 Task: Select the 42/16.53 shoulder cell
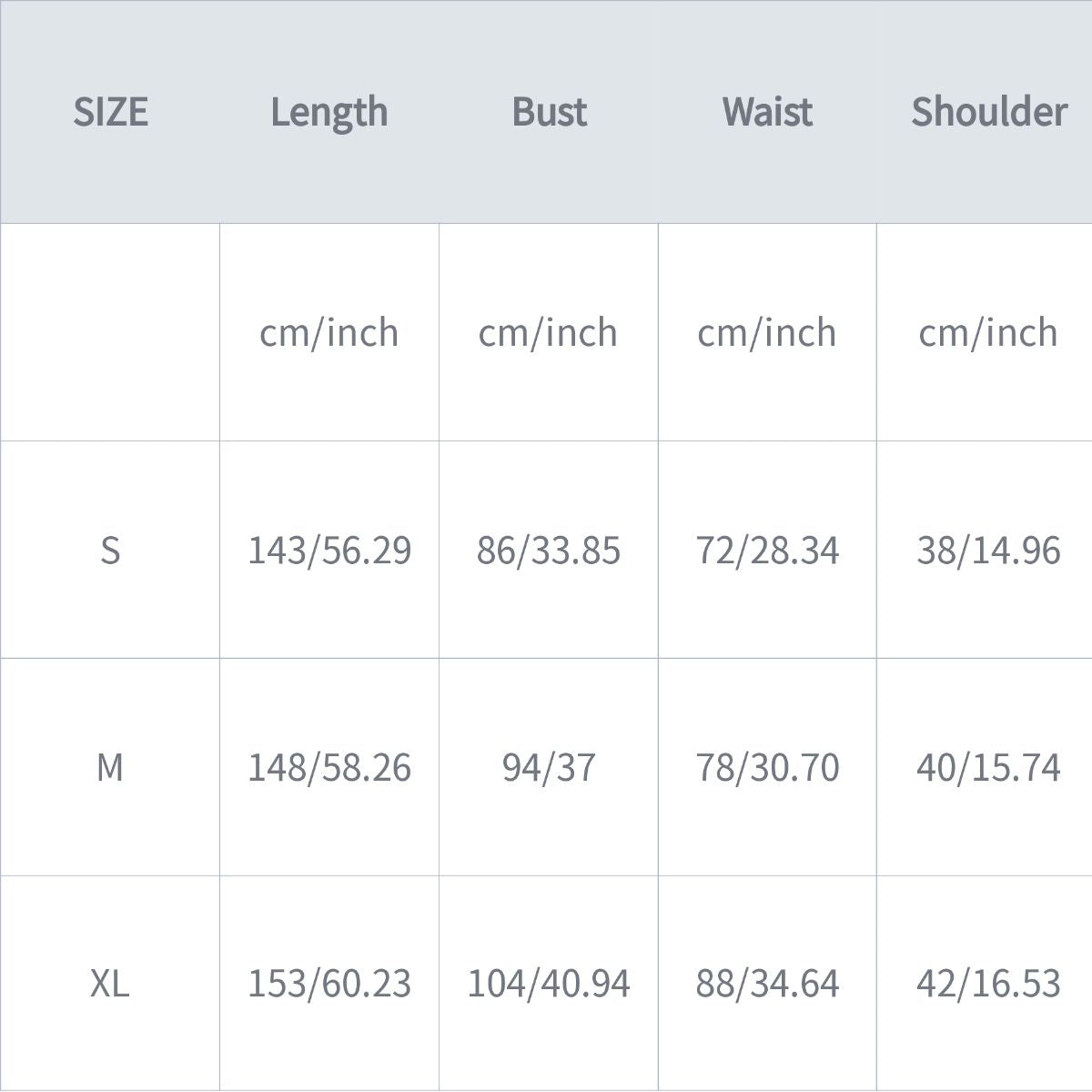point(988,984)
